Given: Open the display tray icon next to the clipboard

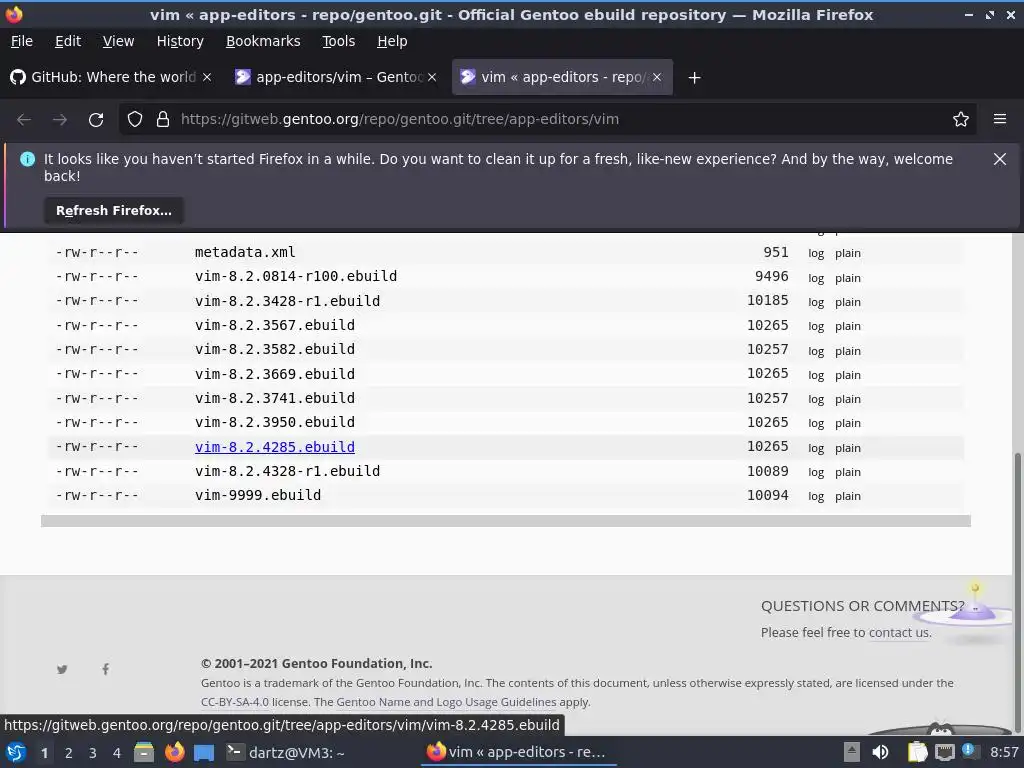Looking at the screenshot, I should (944, 752).
